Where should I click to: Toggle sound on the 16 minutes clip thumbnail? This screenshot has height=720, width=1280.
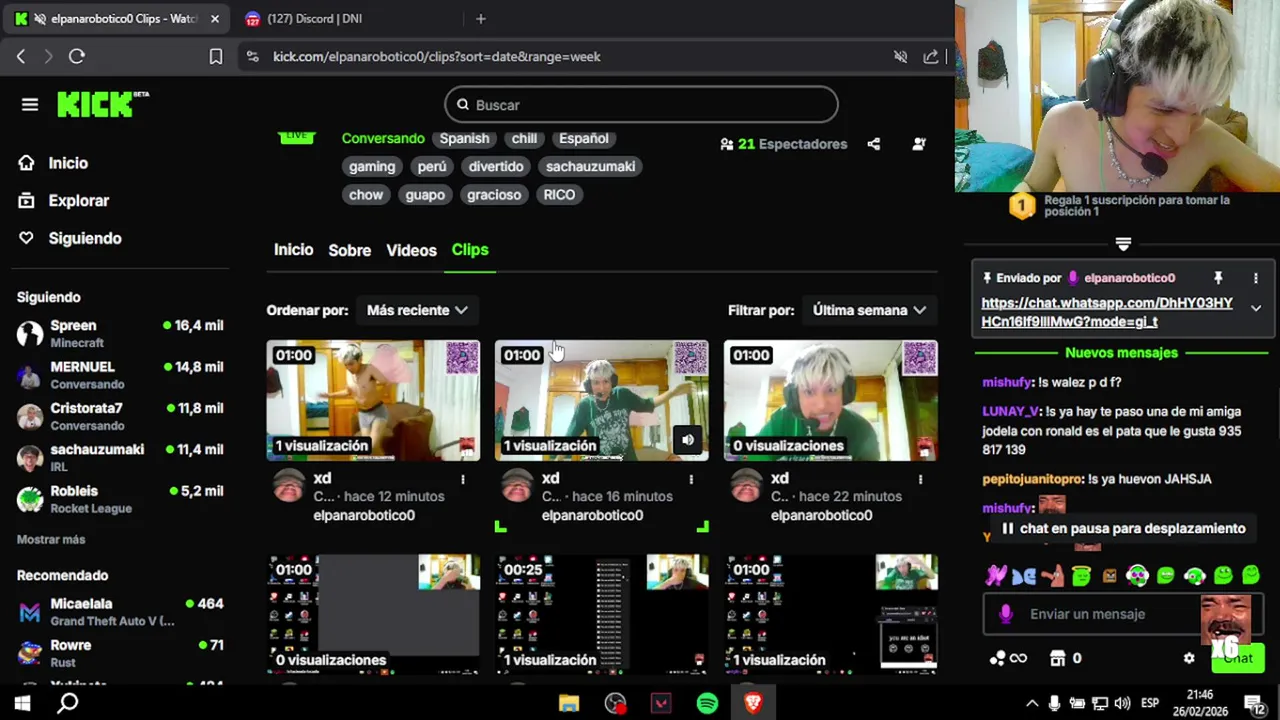pyautogui.click(x=688, y=440)
